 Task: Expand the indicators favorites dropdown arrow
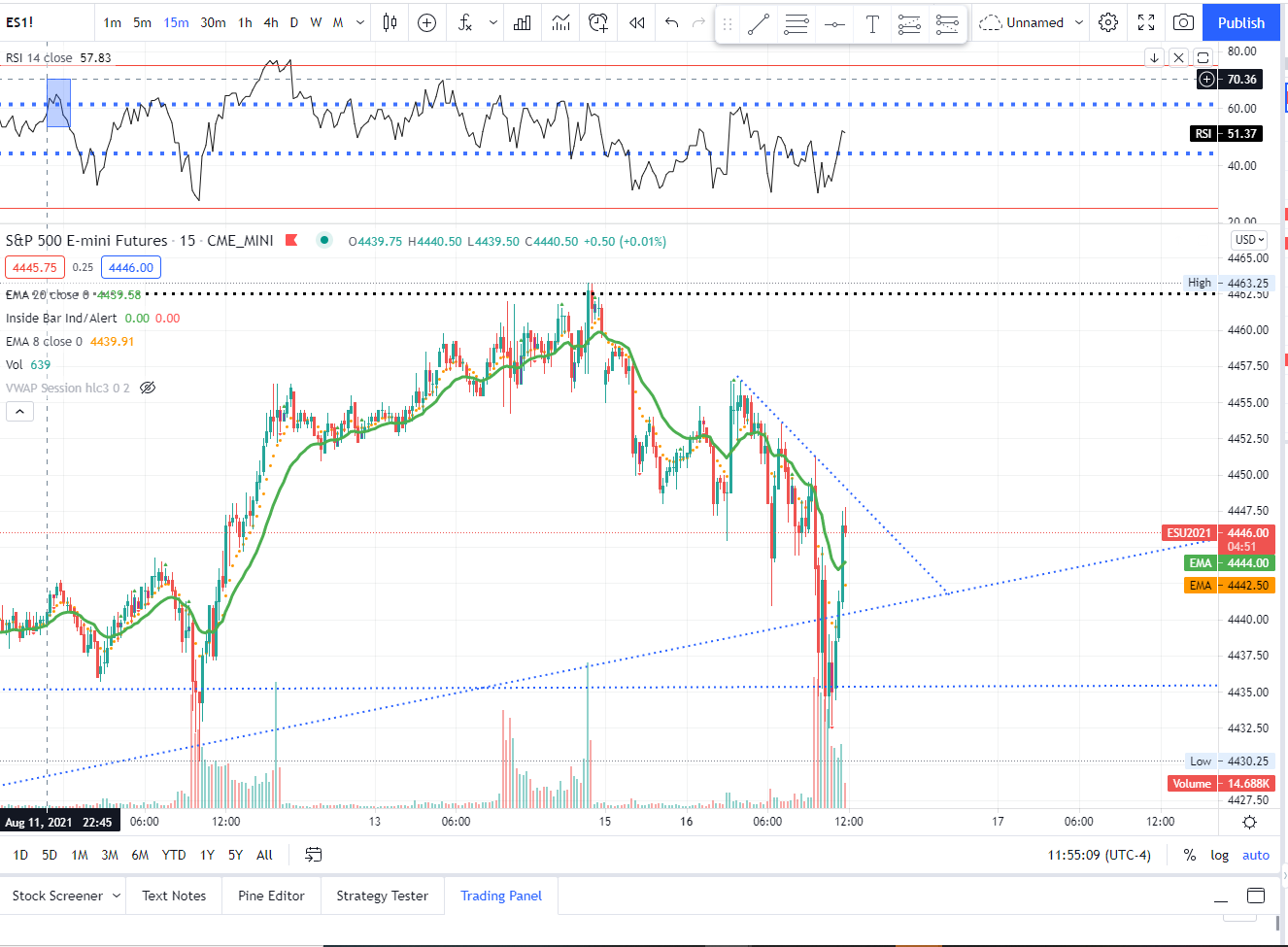493,22
